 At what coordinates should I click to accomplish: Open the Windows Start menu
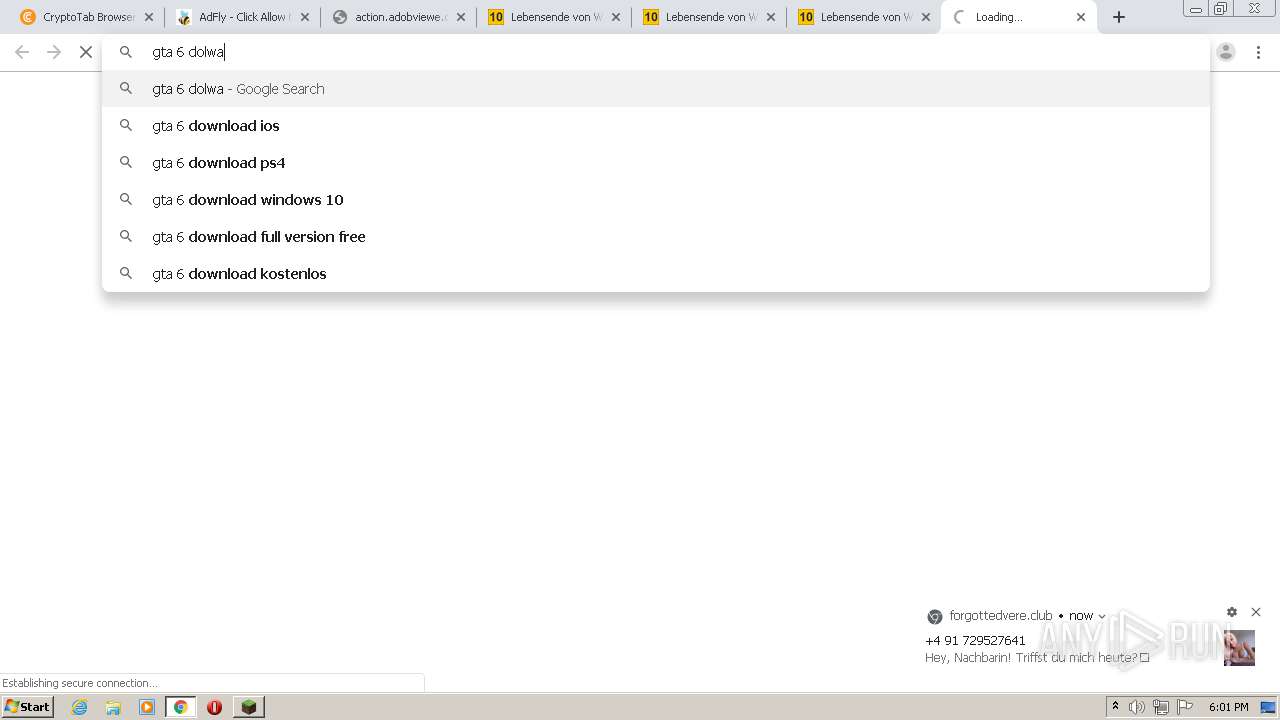27,707
